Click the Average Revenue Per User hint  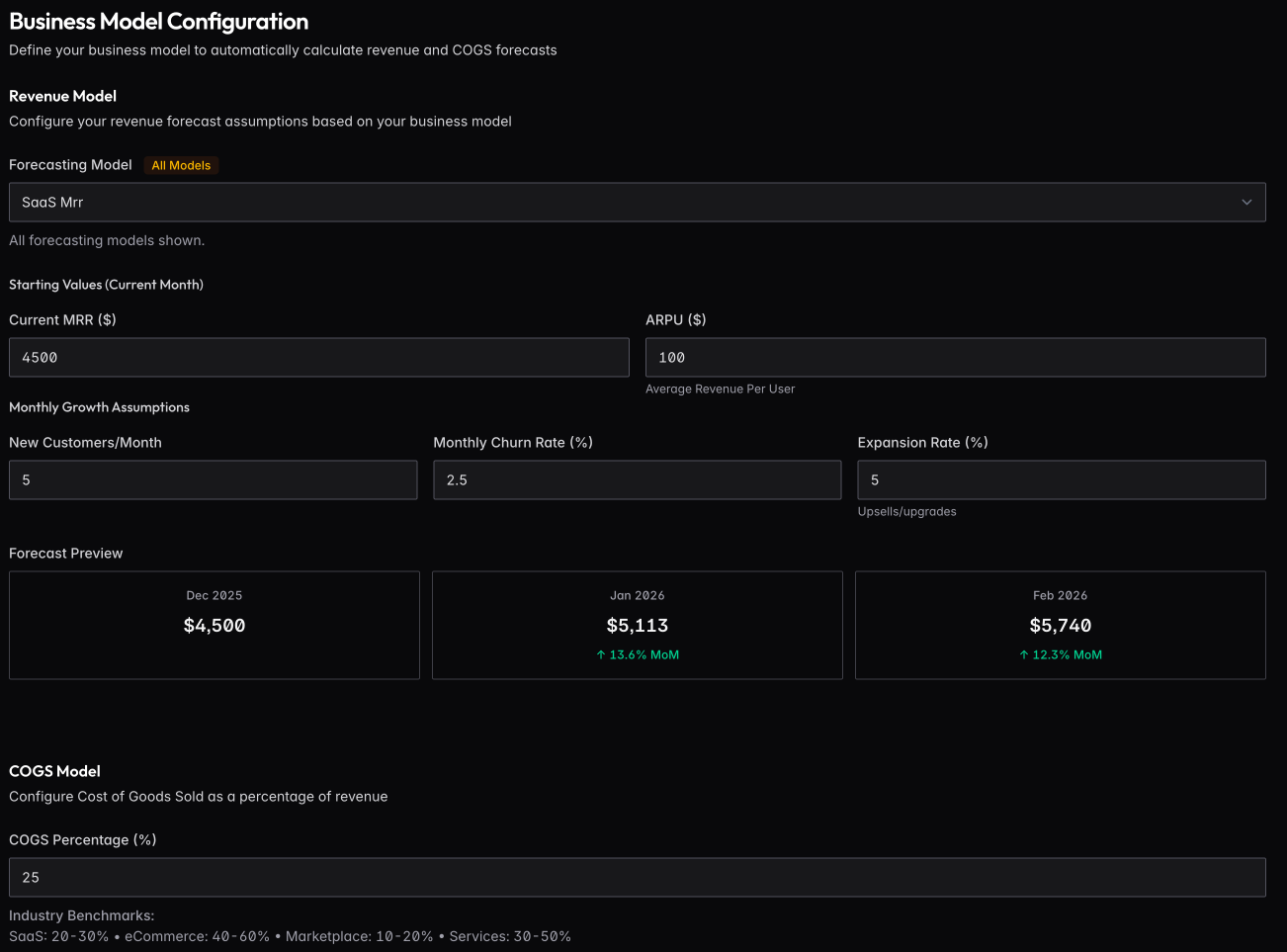[720, 389]
